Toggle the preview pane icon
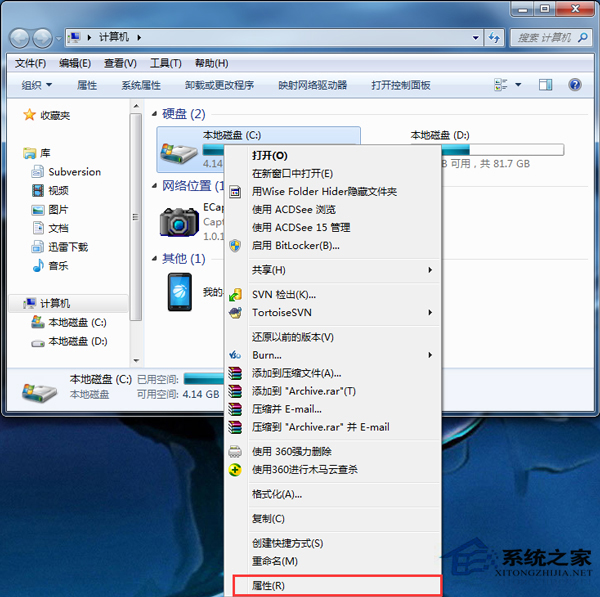600x597 pixels. point(545,85)
